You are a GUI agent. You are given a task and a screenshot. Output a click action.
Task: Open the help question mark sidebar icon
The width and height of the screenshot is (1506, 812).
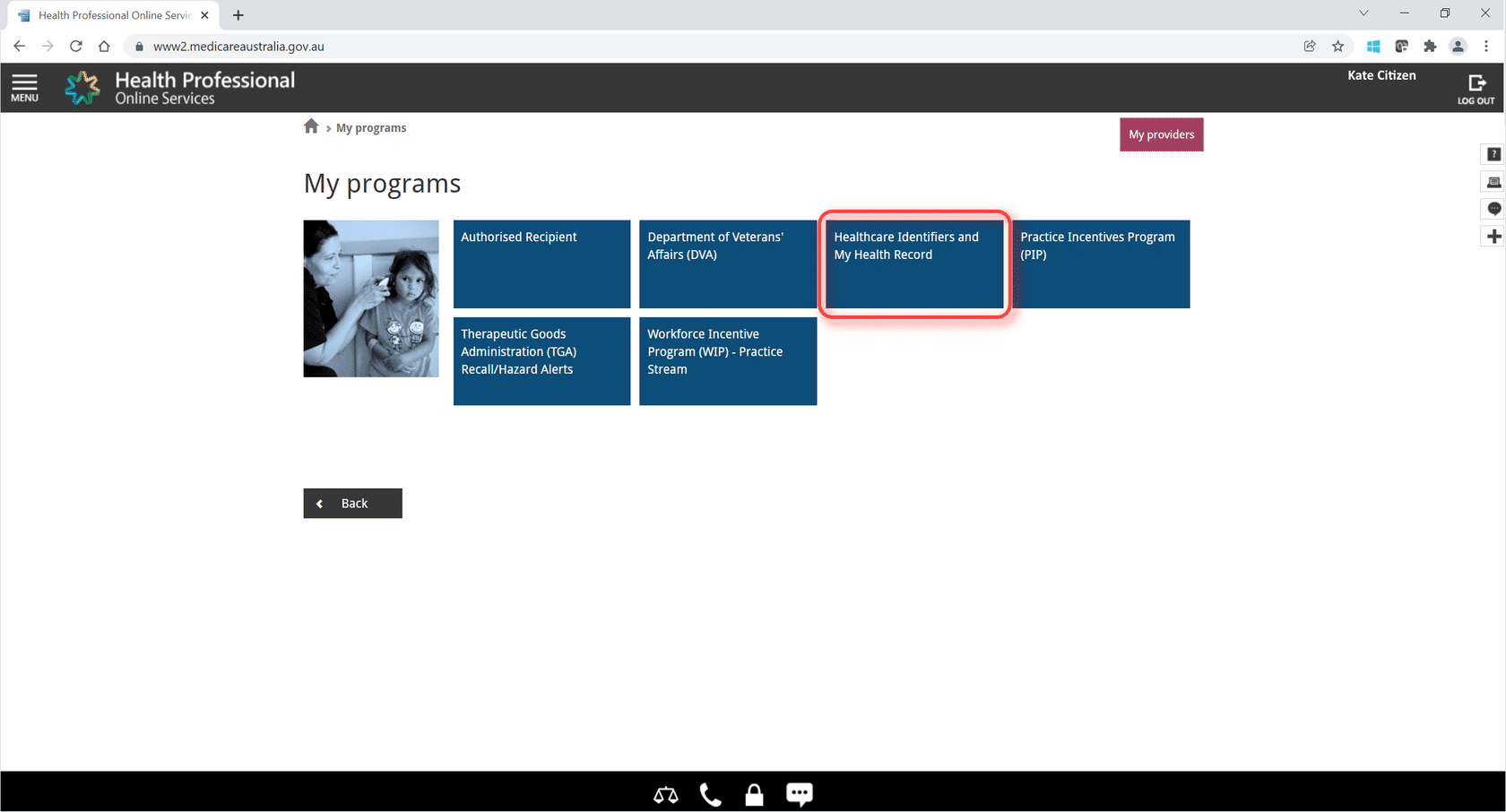pyautogui.click(x=1493, y=154)
